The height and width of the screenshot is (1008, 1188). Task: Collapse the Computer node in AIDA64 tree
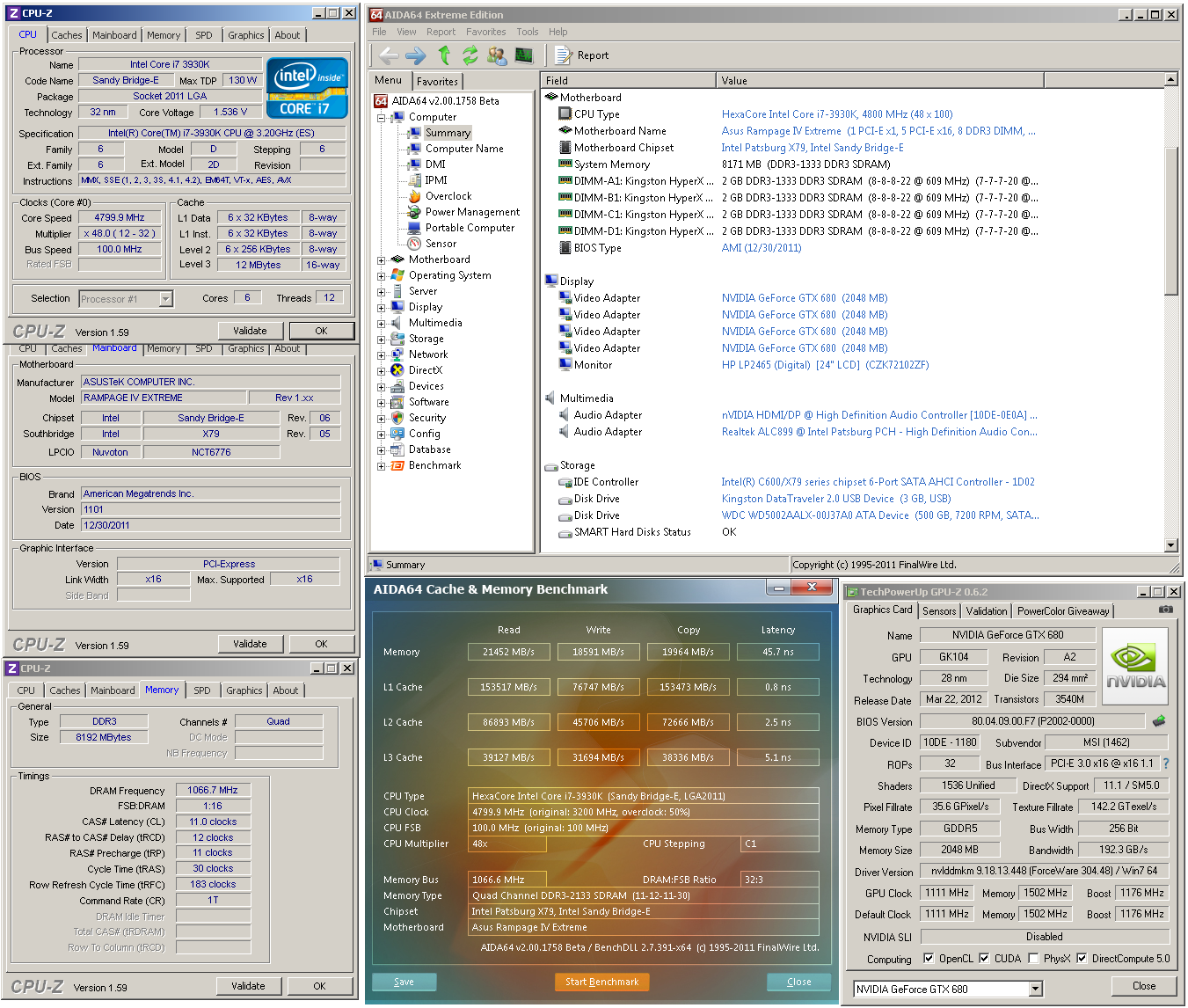(x=382, y=117)
